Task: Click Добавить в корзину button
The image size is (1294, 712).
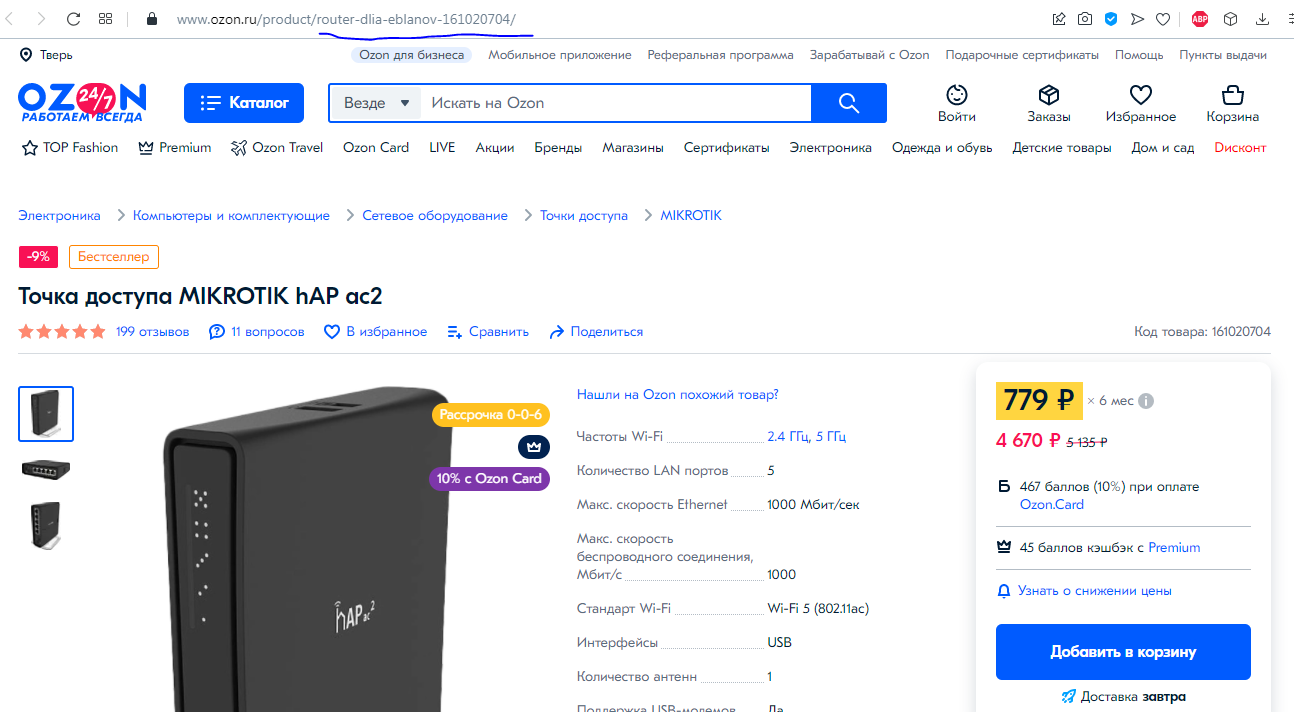Action: tap(1123, 652)
